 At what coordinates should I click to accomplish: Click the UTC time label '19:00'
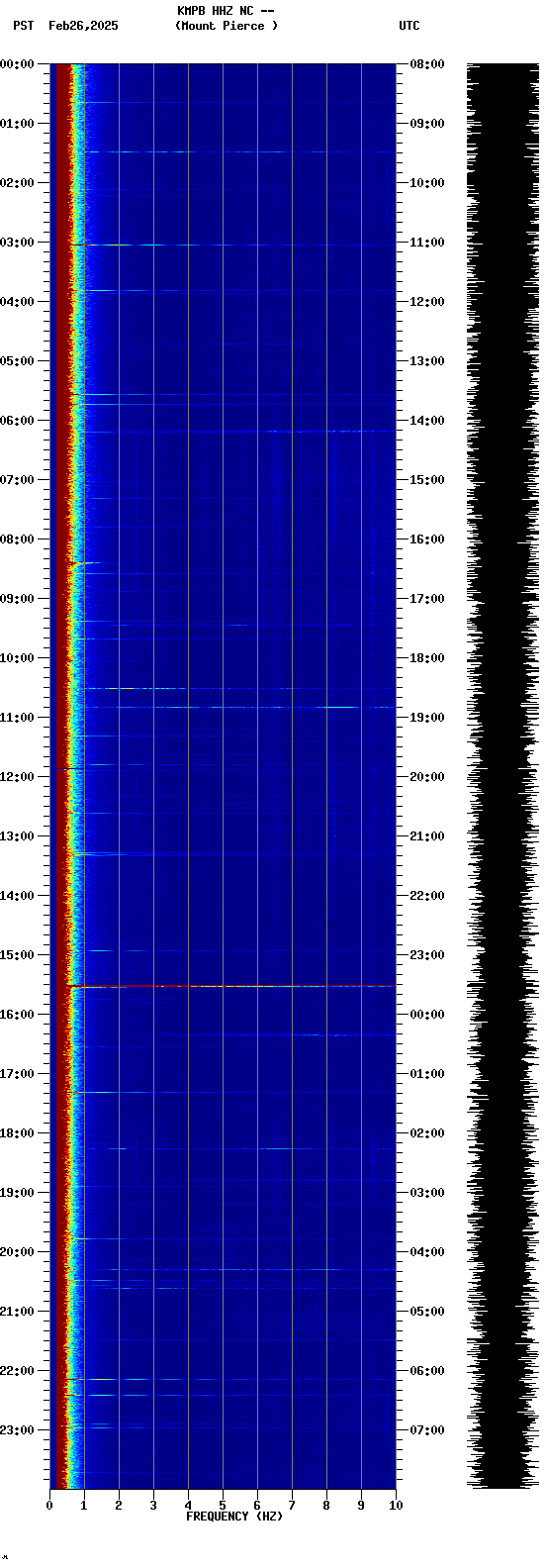[427, 718]
